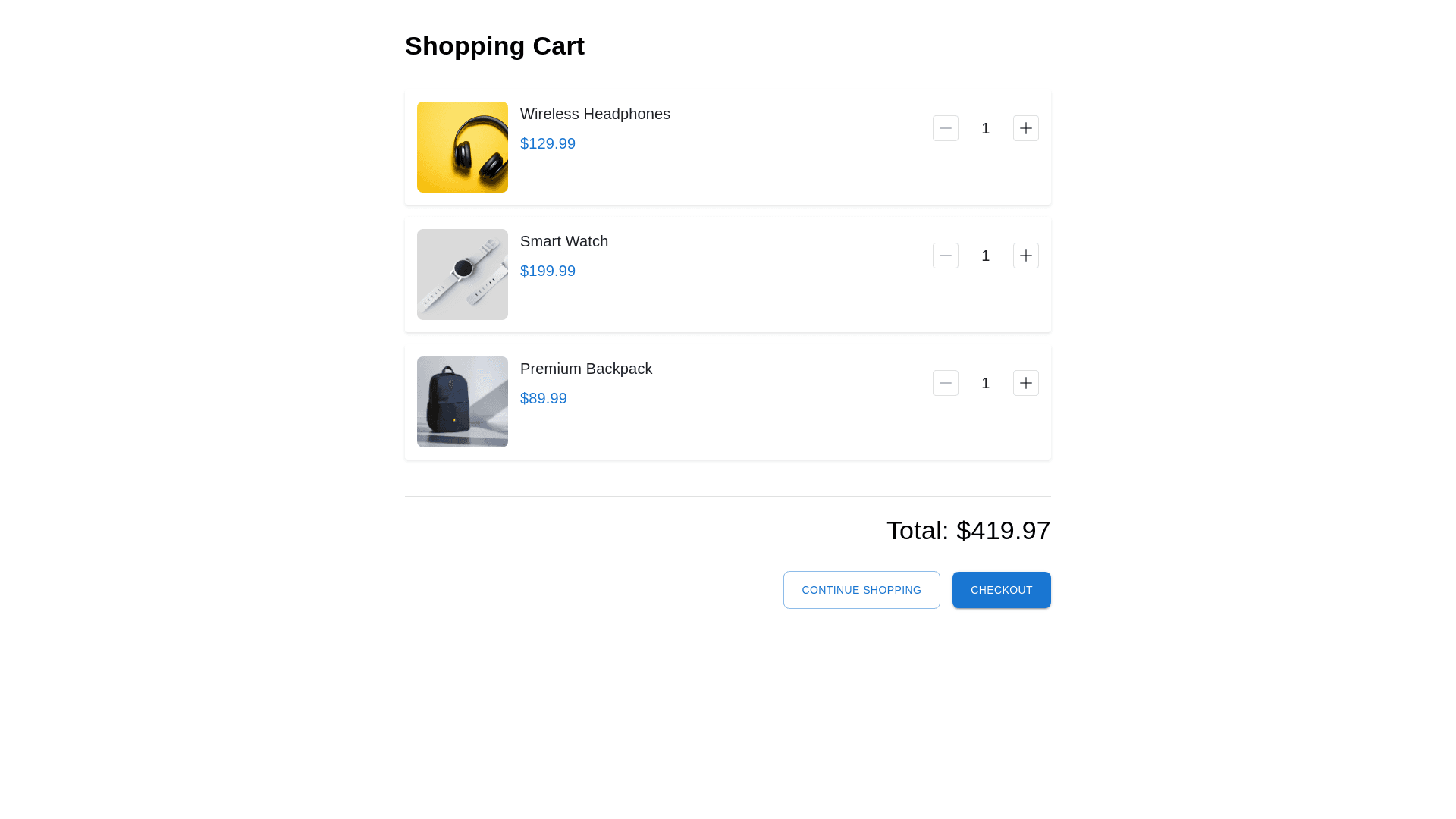Click the minus button for Smart Watch
Viewport: 1456px width, 819px height.
(x=946, y=256)
